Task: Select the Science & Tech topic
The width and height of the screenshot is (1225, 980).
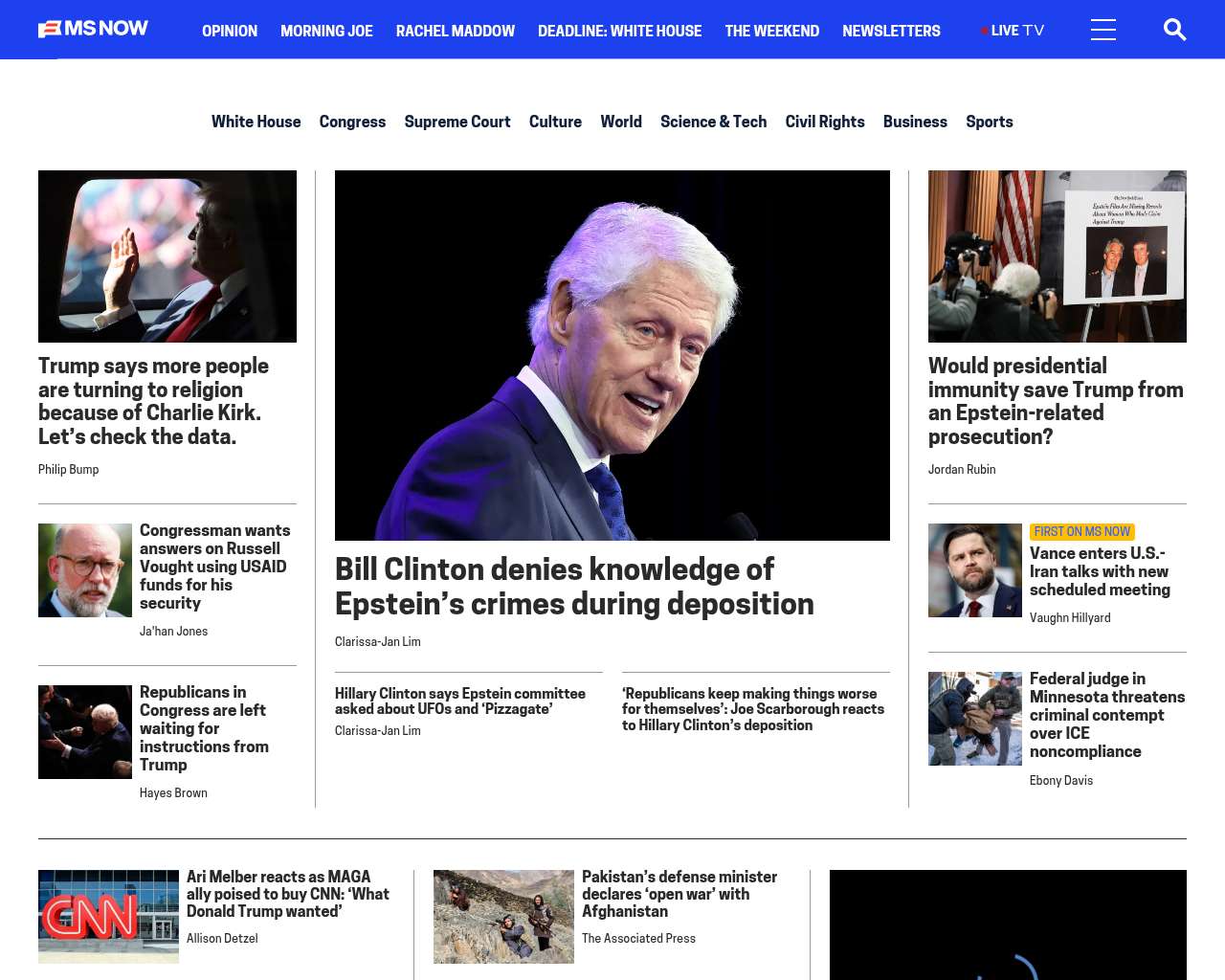Action: pos(713,122)
